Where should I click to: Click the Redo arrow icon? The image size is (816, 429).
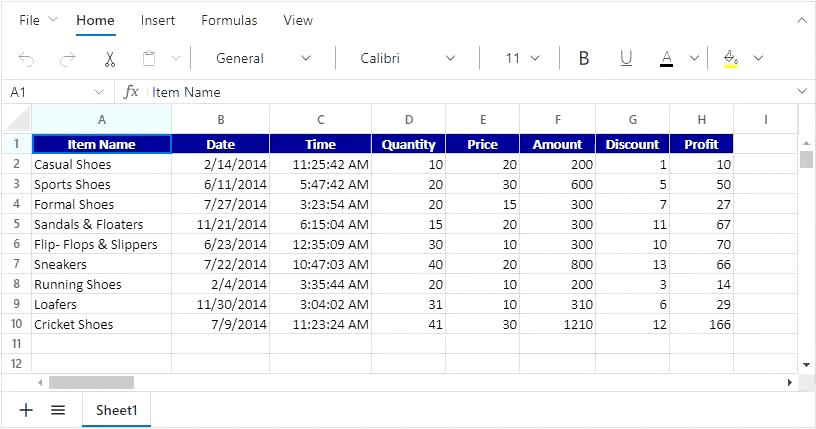coord(68,59)
